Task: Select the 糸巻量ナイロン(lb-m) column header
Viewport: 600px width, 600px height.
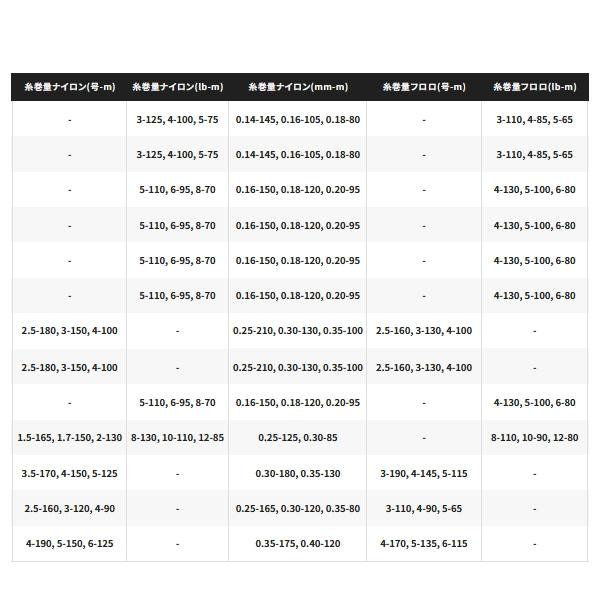Action: point(177,87)
